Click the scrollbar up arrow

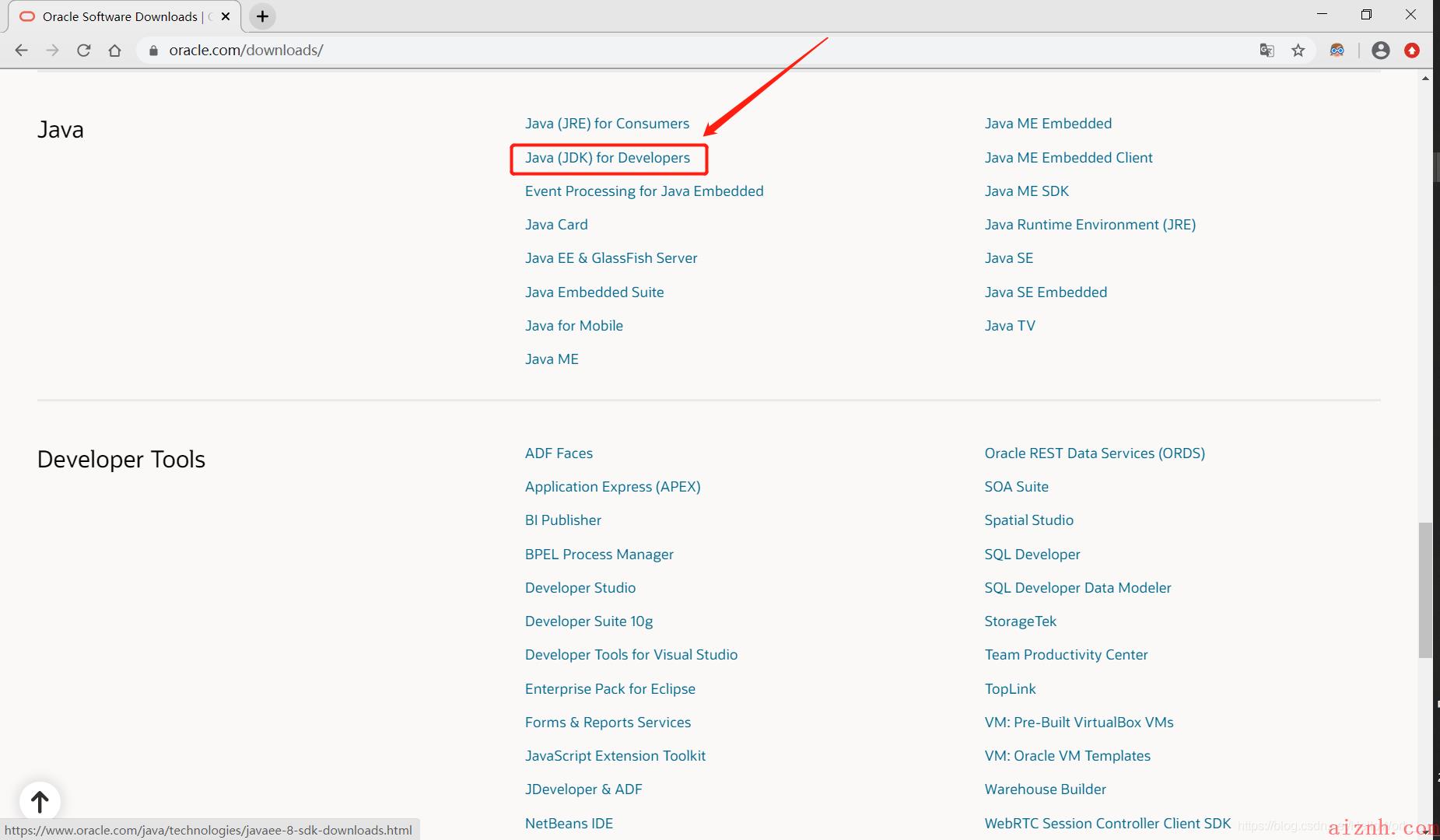point(1425,78)
